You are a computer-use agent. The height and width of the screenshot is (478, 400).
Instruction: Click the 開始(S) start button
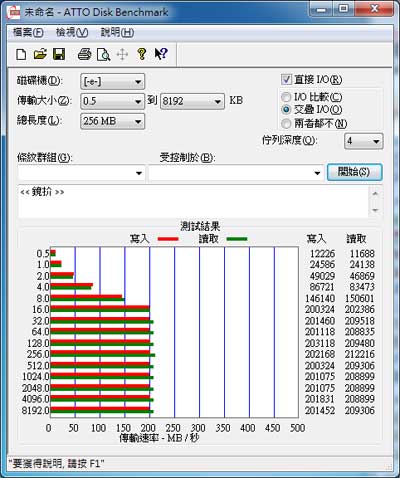354,172
